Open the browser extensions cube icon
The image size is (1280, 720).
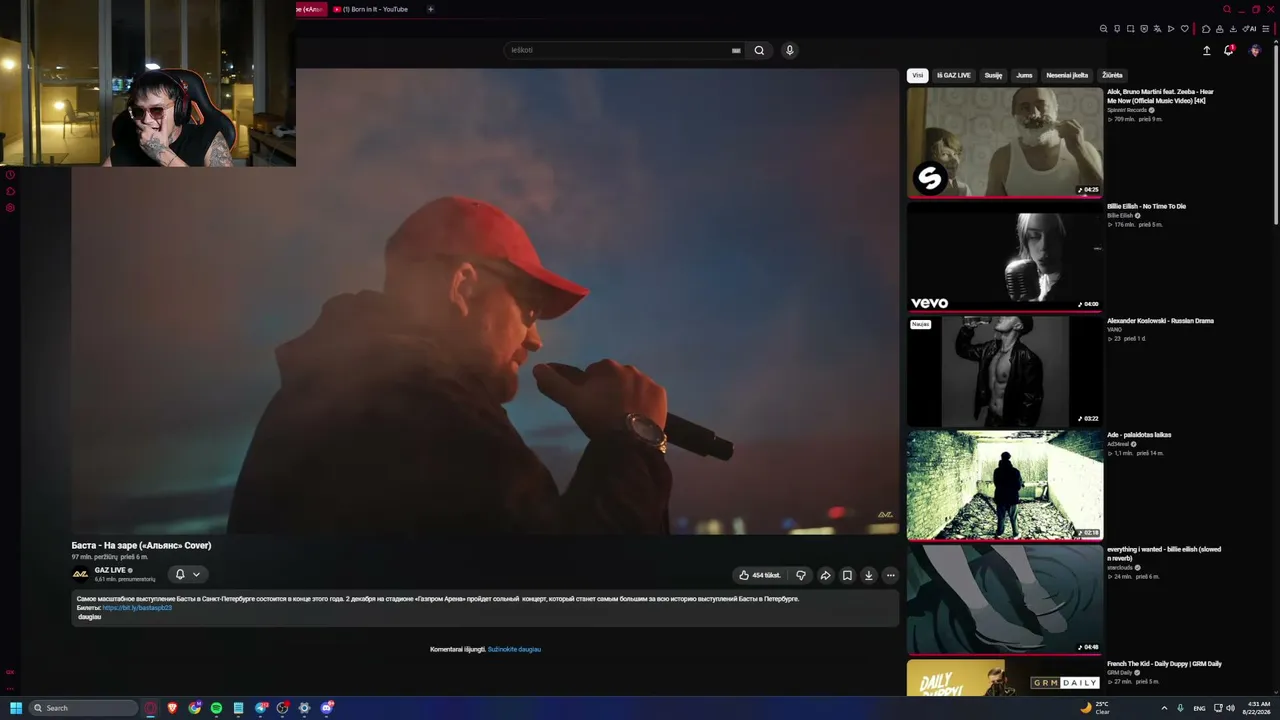click(1206, 29)
